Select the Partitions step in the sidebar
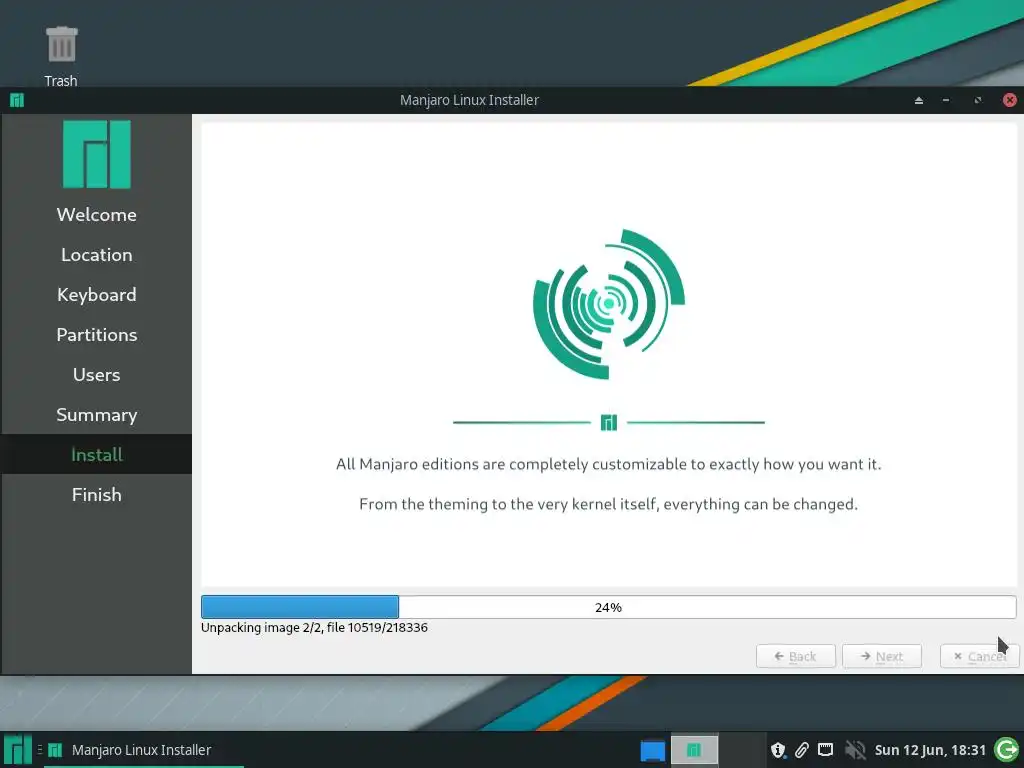Screen dimensions: 1024x768 point(97,334)
